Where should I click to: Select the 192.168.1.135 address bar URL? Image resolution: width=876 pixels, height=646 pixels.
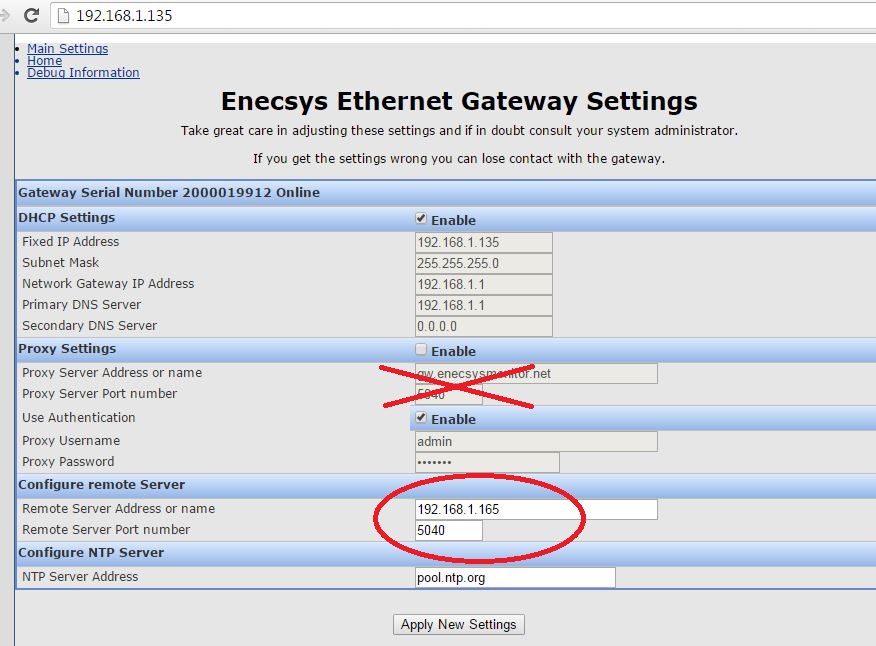click(124, 16)
